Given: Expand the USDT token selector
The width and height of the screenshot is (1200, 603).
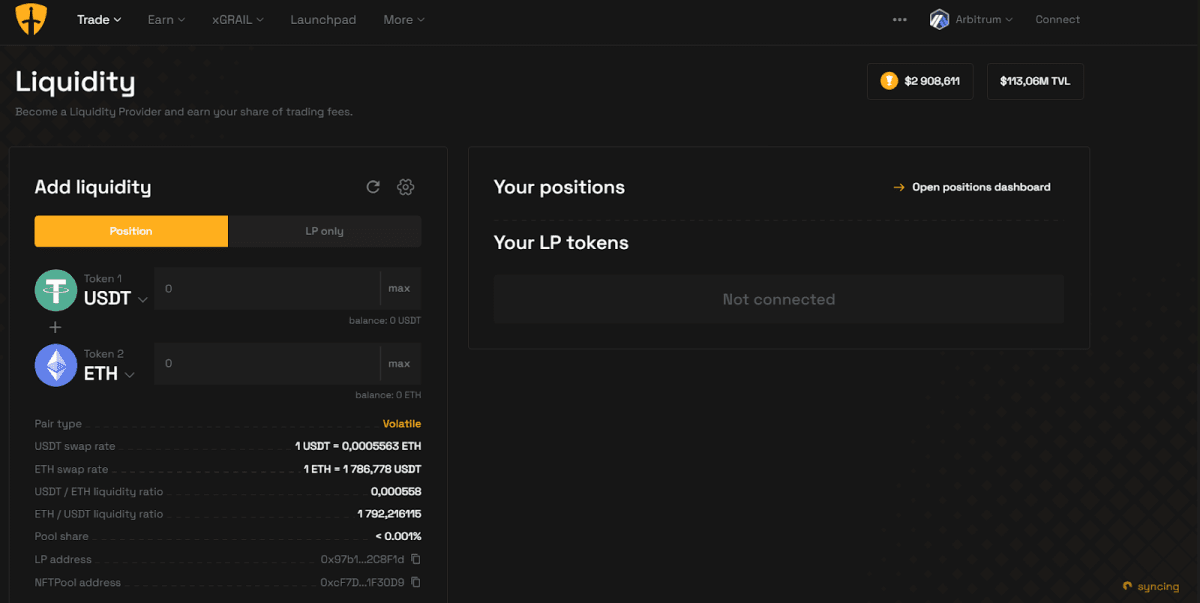Looking at the screenshot, I should tap(143, 298).
